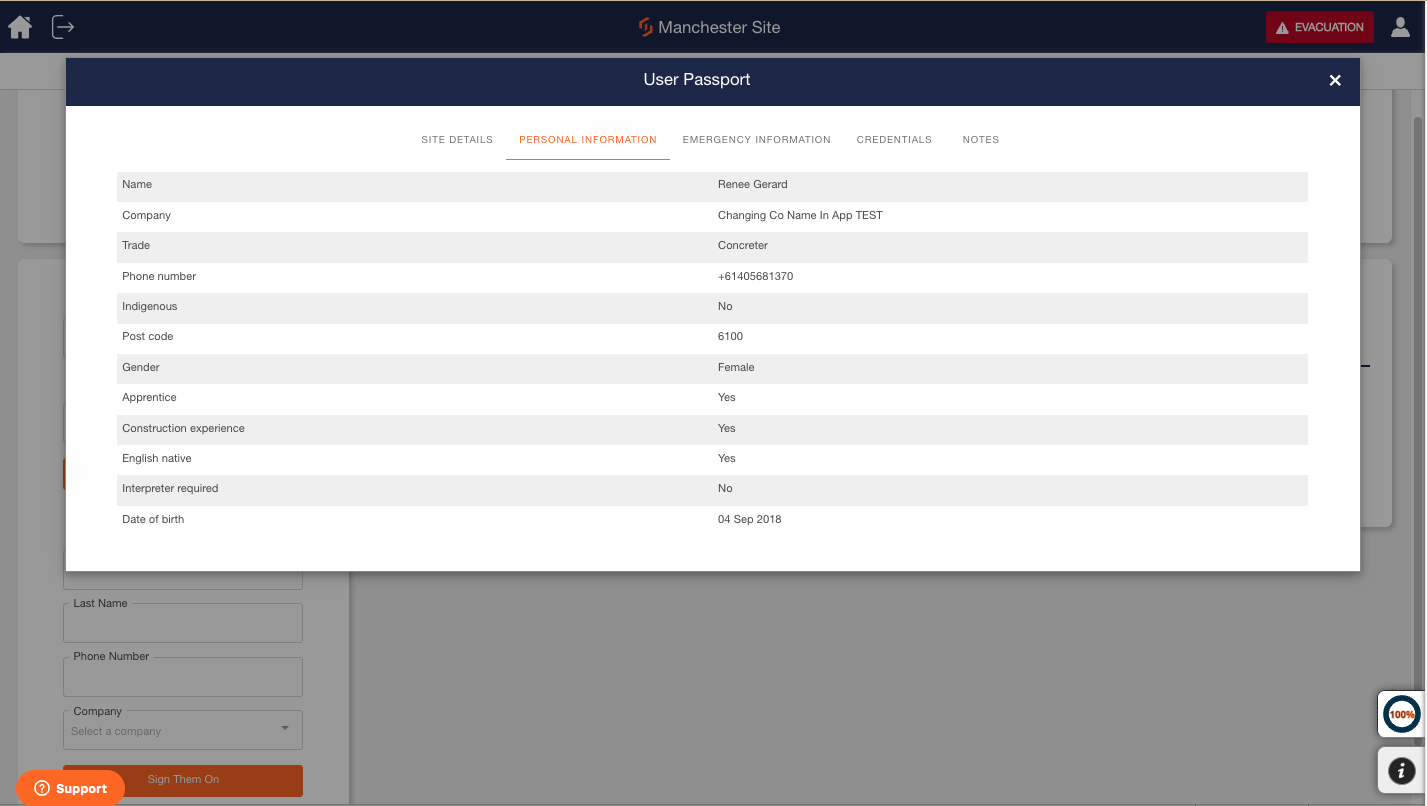Click the Support question mark icon
The height and width of the screenshot is (806, 1427).
tap(42, 789)
